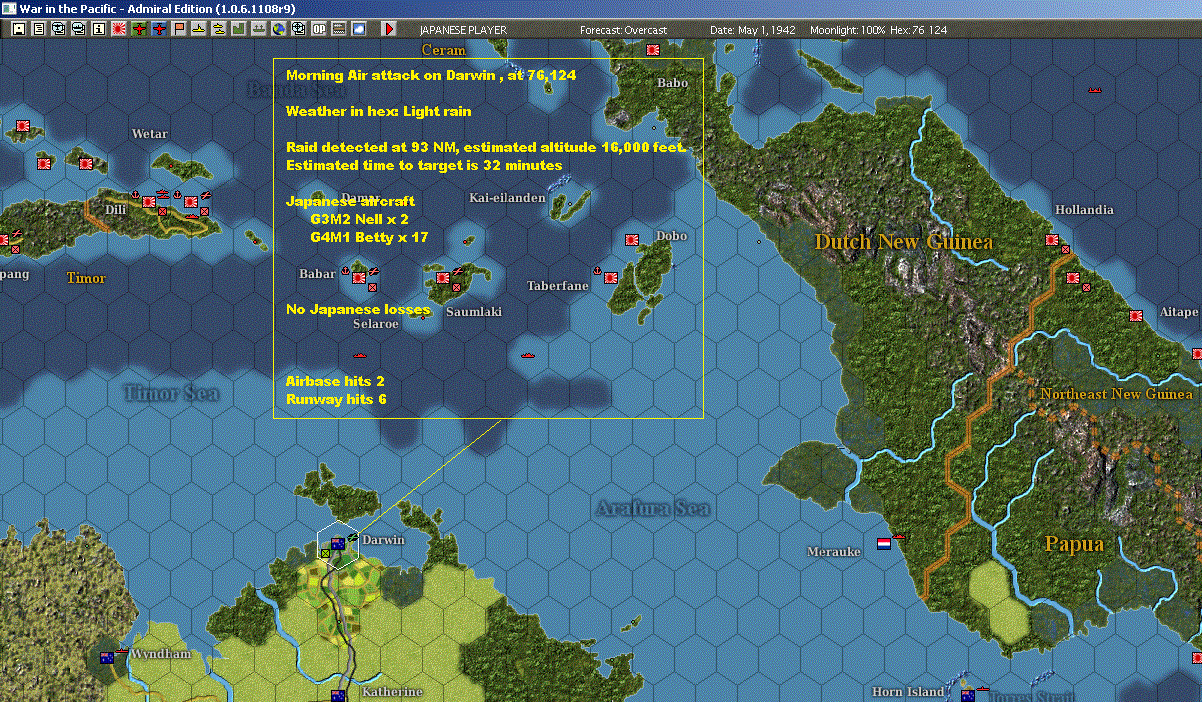The width and height of the screenshot is (1202, 702).
Task: Click the 'Wetar' map label
Action: pos(149,134)
